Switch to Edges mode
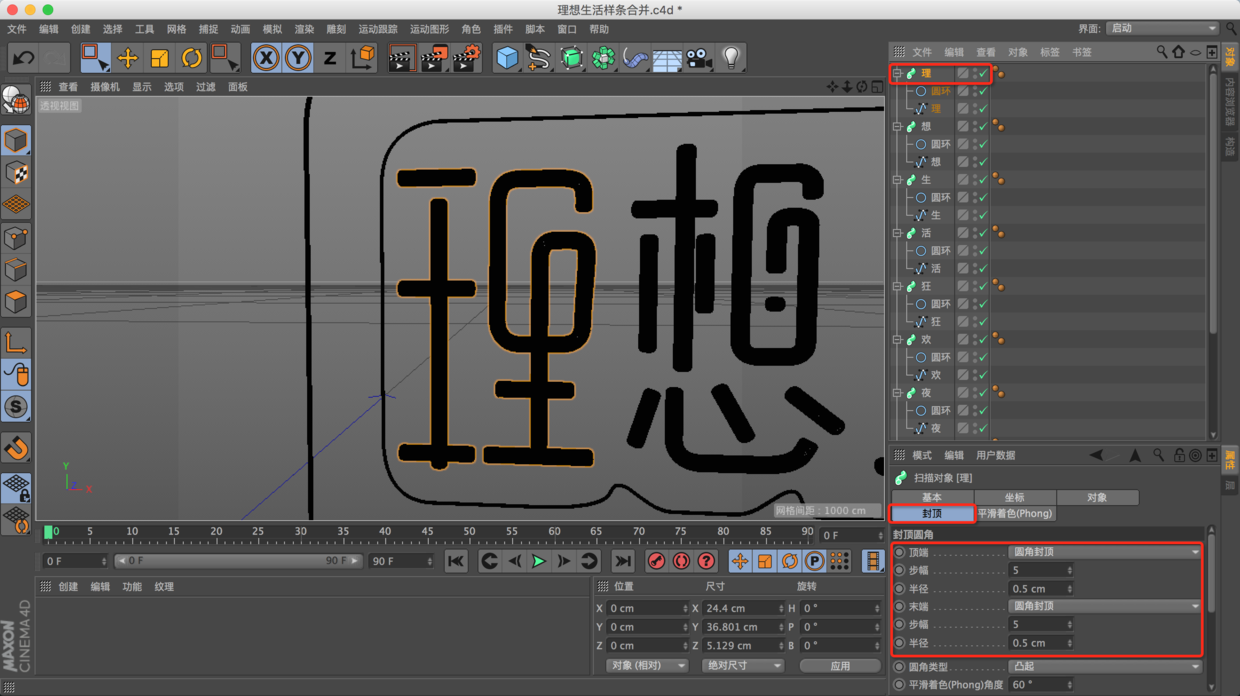 [x=16, y=270]
